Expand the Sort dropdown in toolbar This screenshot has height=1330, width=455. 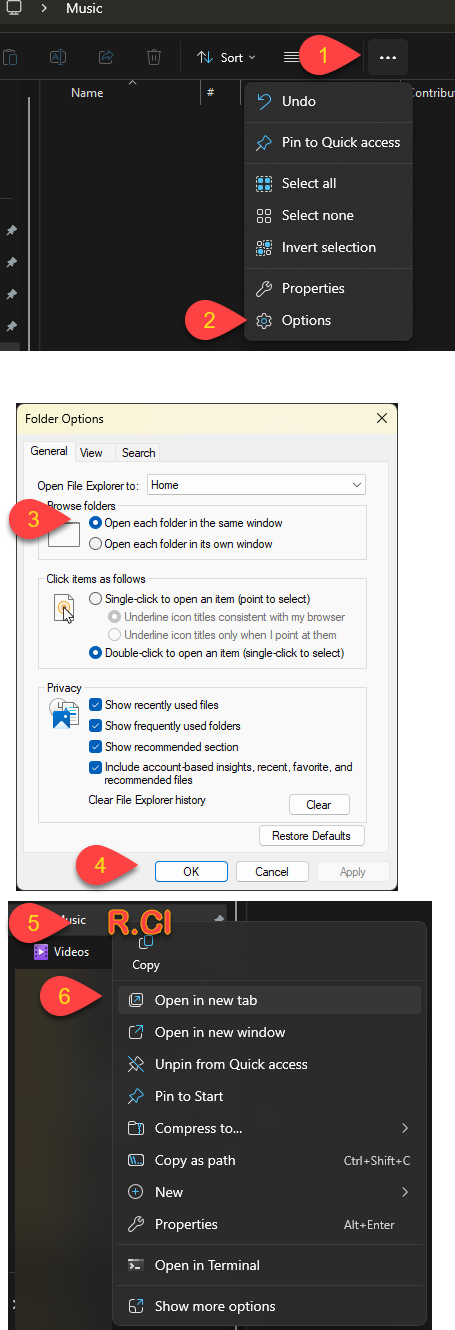[226, 57]
